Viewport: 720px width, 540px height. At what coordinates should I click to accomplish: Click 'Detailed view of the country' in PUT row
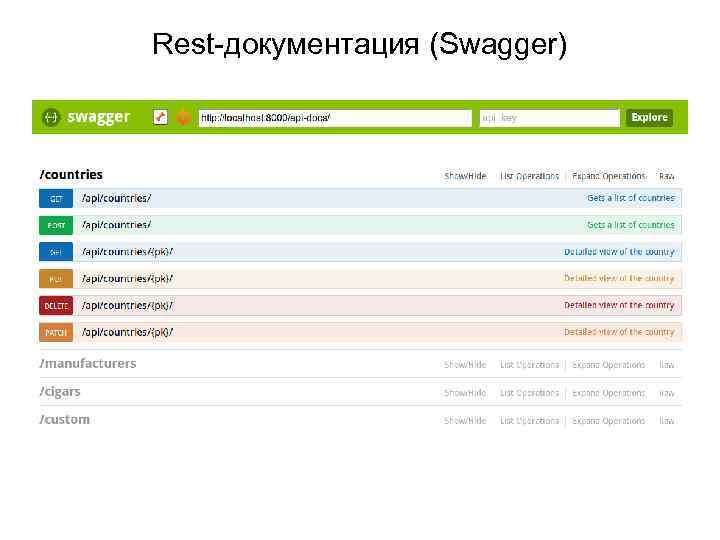tap(619, 279)
